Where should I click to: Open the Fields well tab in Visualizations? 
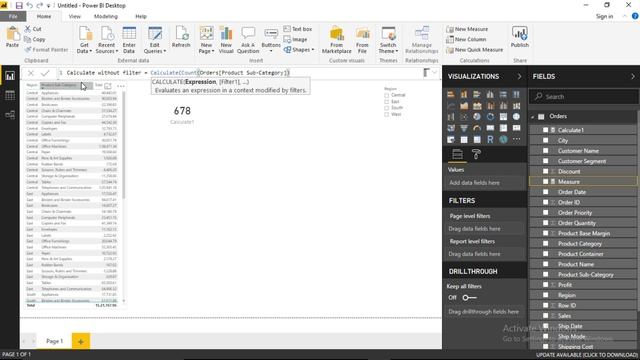coord(457,154)
